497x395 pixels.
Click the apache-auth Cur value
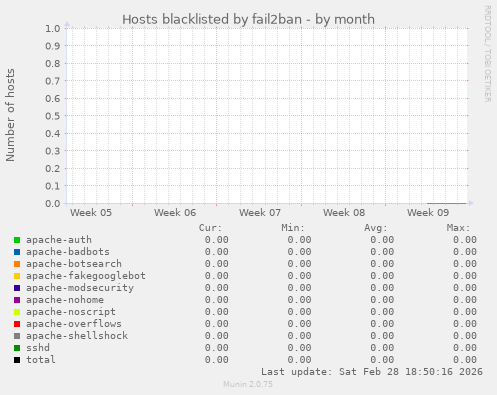click(217, 240)
